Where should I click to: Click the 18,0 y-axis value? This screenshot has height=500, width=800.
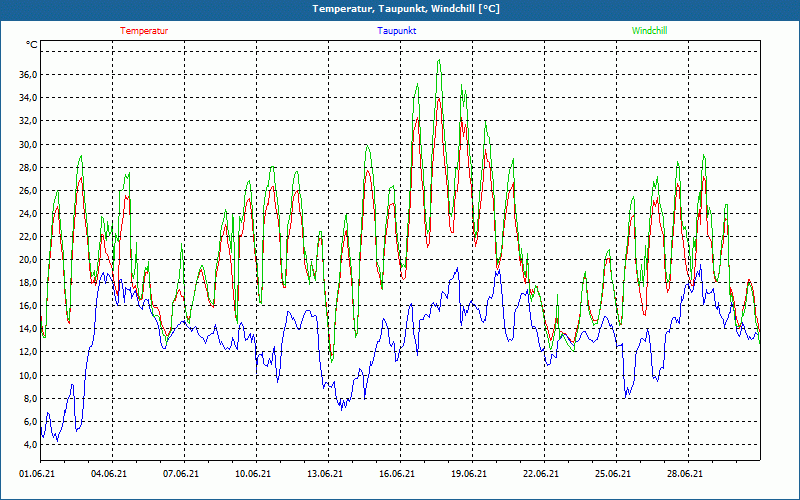[28, 282]
